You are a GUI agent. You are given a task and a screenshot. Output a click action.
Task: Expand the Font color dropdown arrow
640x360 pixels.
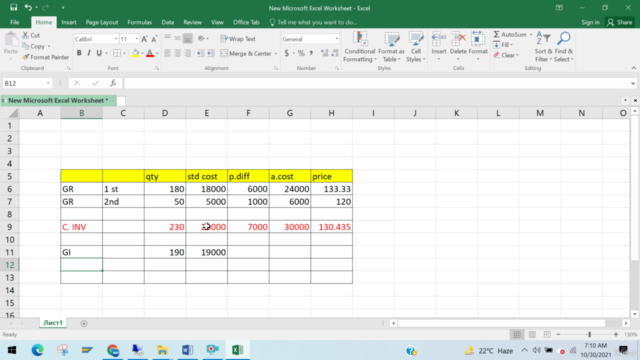click(x=157, y=53)
